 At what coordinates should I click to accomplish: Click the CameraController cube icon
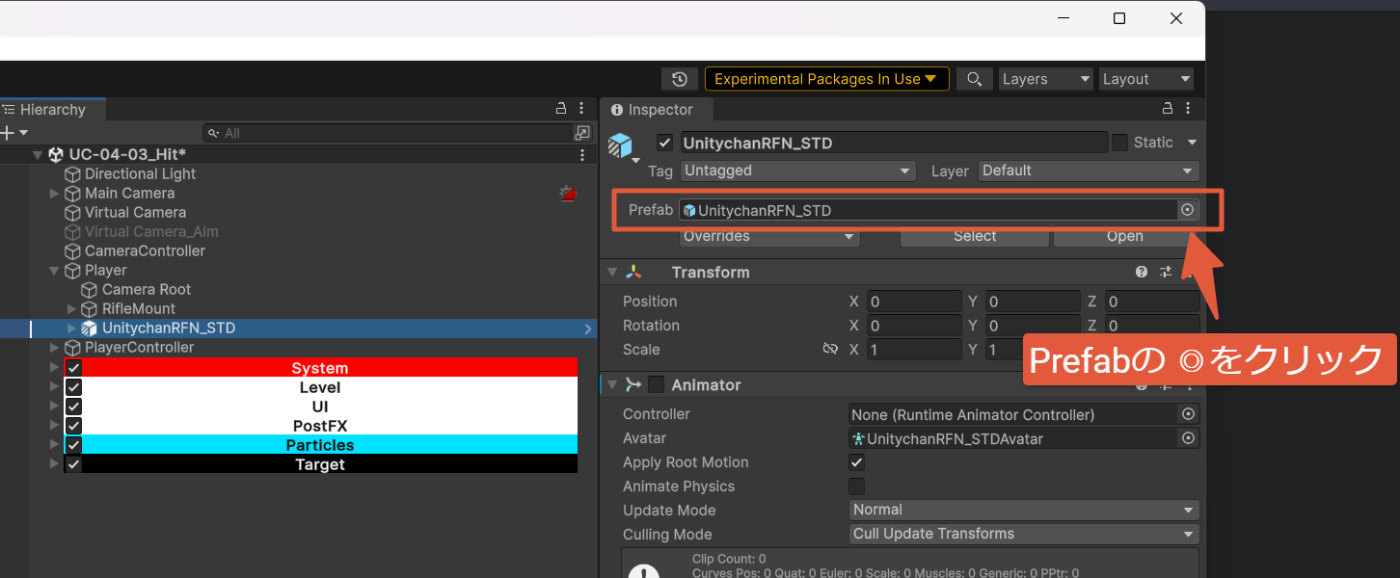point(73,251)
